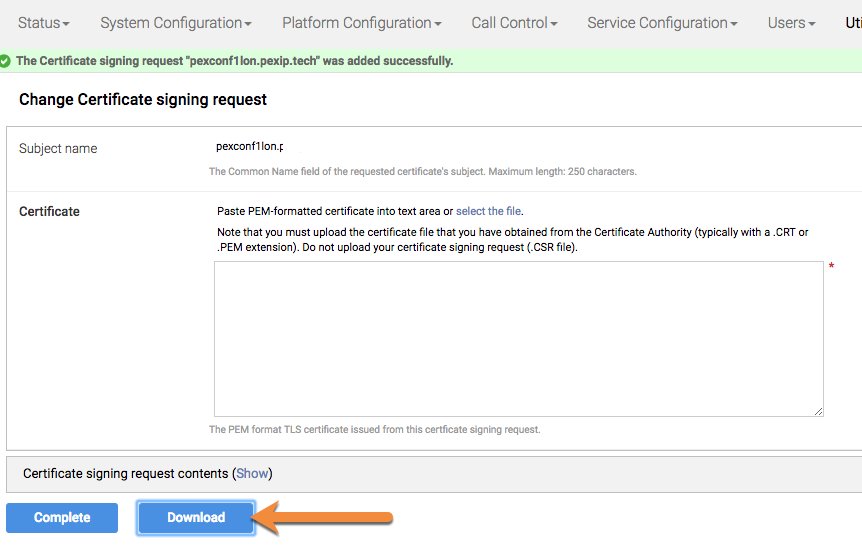
Task: Grab the text area resize handle
Action: click(818, 411)
